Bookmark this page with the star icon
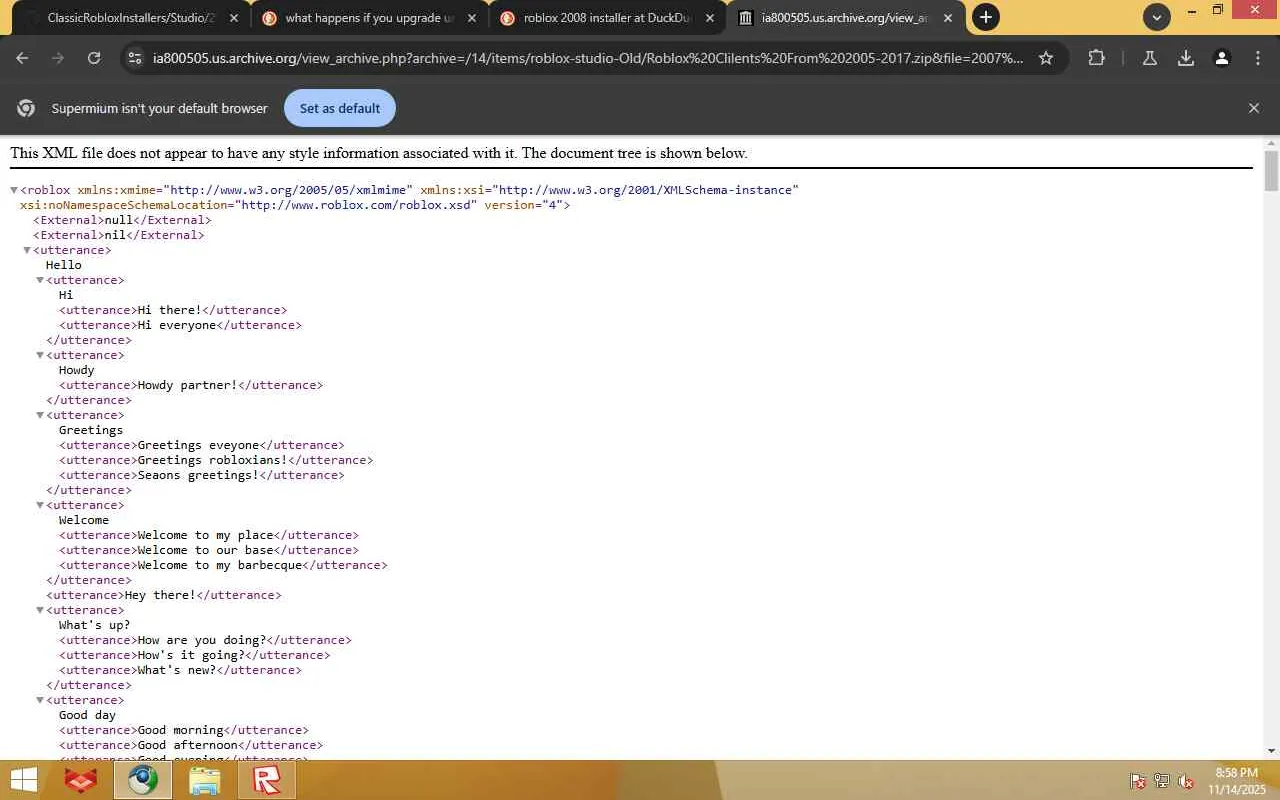Viewport: 1280px width, 800px height. (1046, 58)
